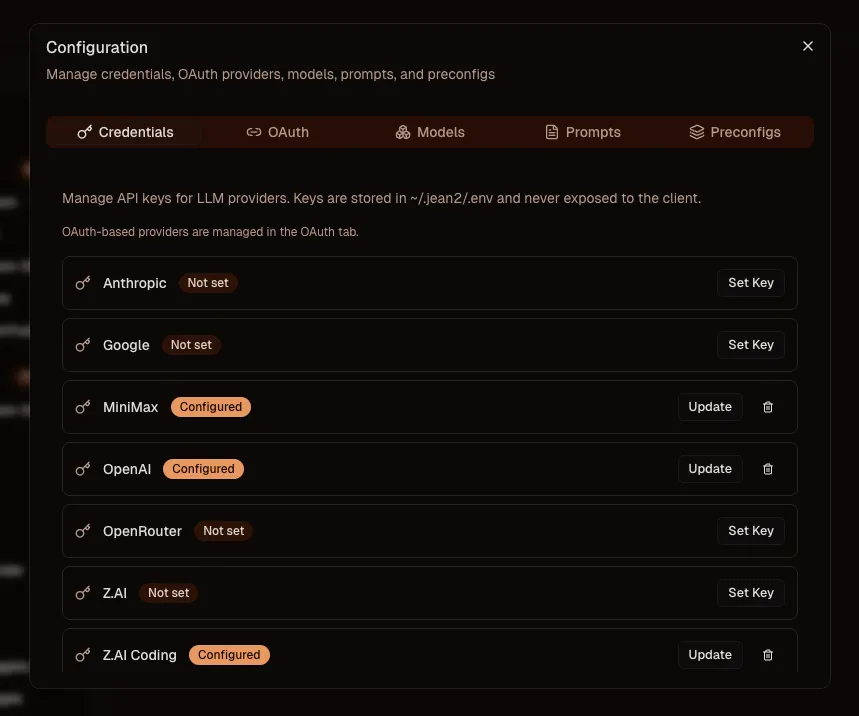Screen dimensions: 859x716
Task: Click the key icon beside OpenRouter
Action: [x=83, y=531]
